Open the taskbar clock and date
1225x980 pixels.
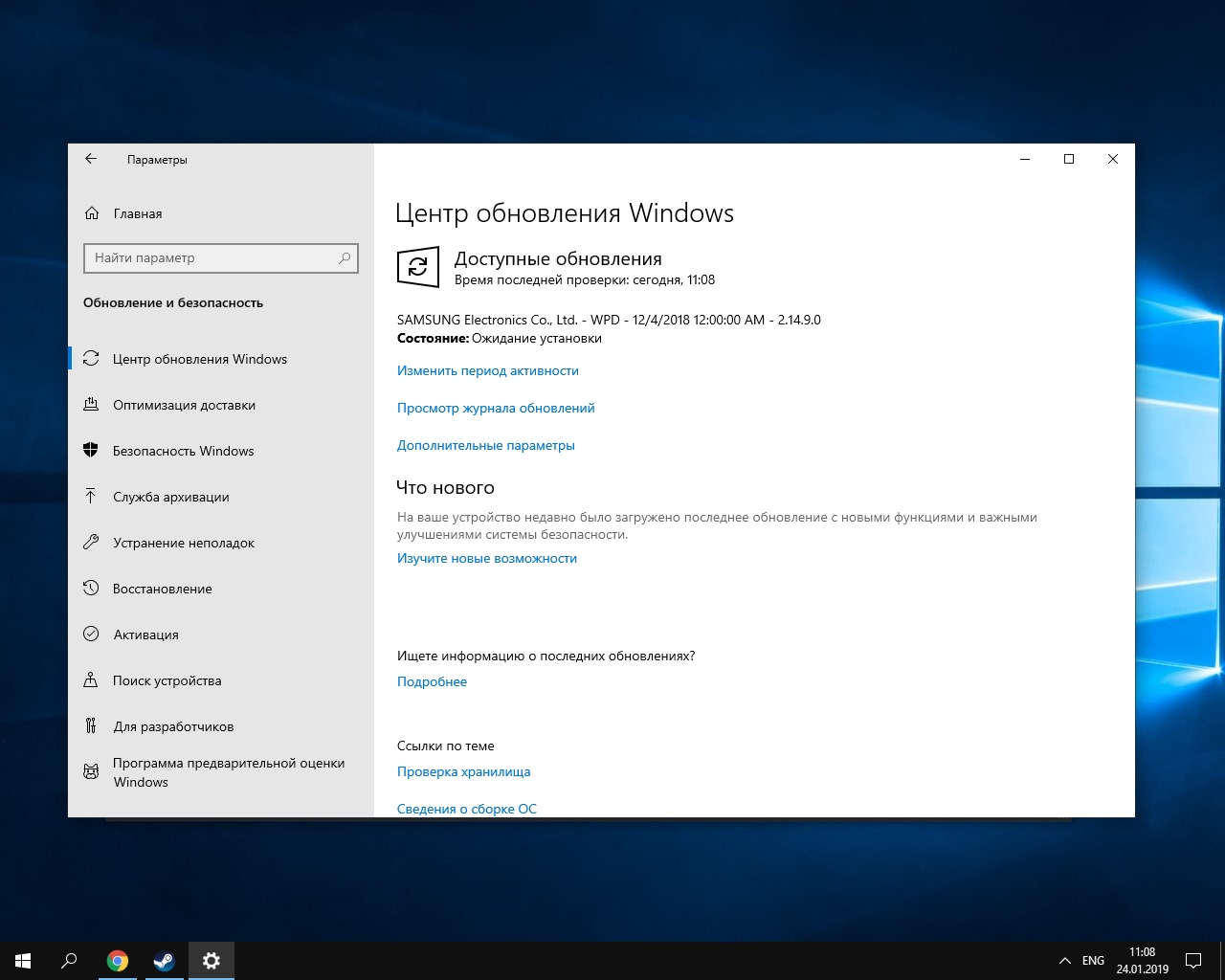point(1142,961)
